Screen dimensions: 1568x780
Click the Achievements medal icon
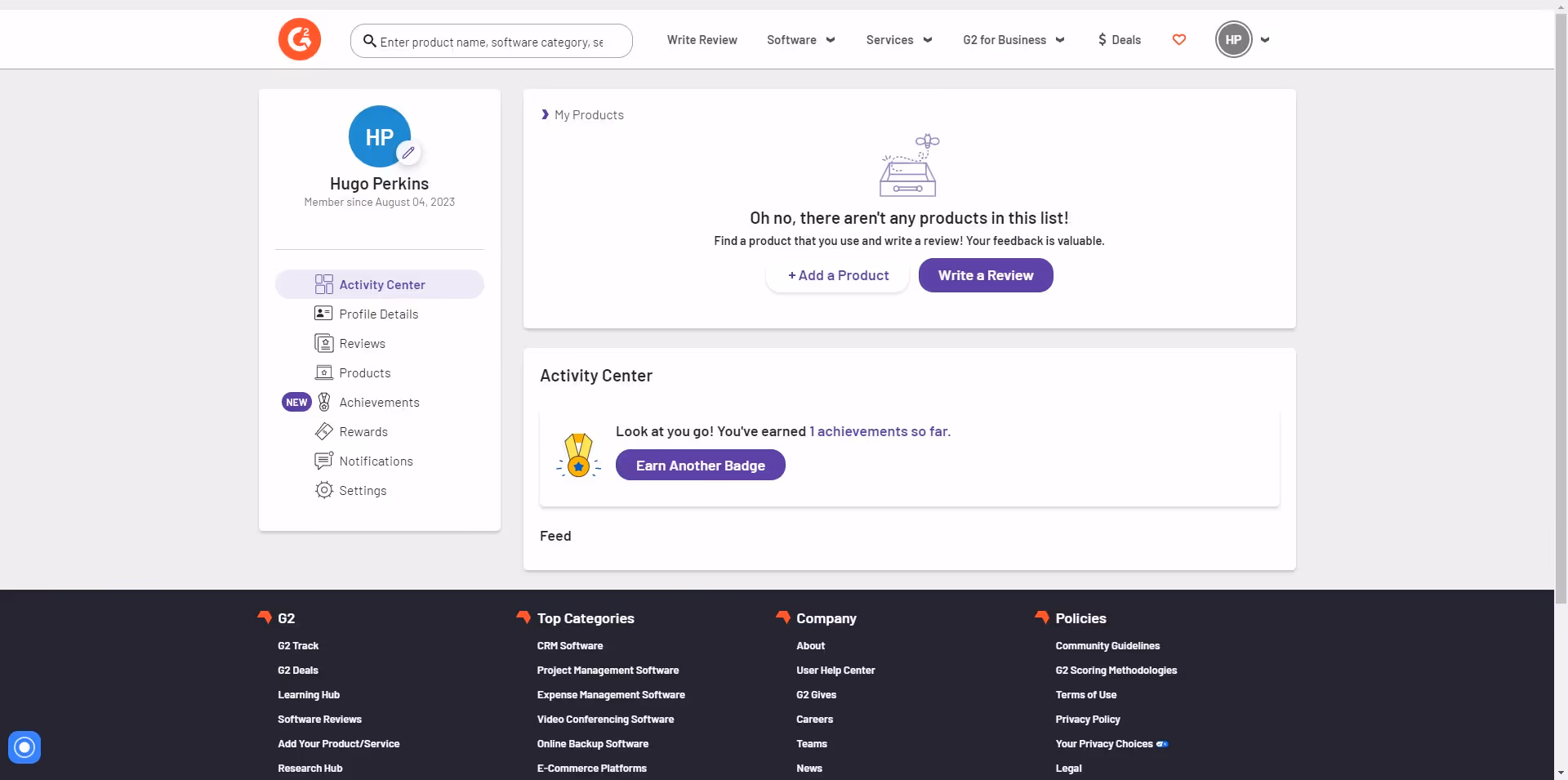[x=324, y=402]
